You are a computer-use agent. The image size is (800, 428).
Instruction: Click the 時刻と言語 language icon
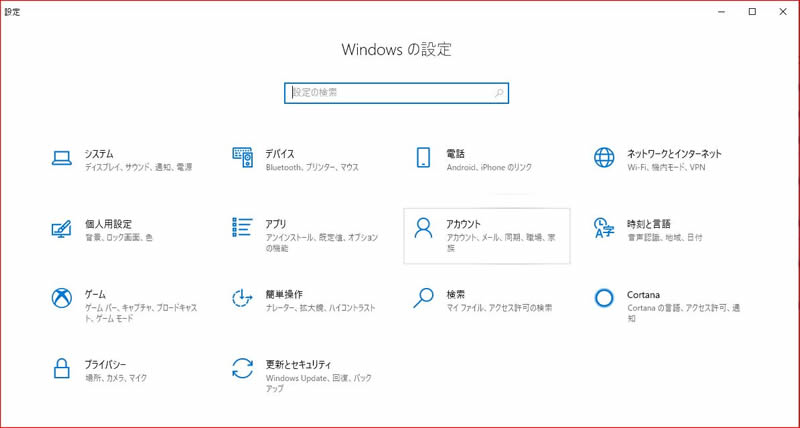pos(603,228)
